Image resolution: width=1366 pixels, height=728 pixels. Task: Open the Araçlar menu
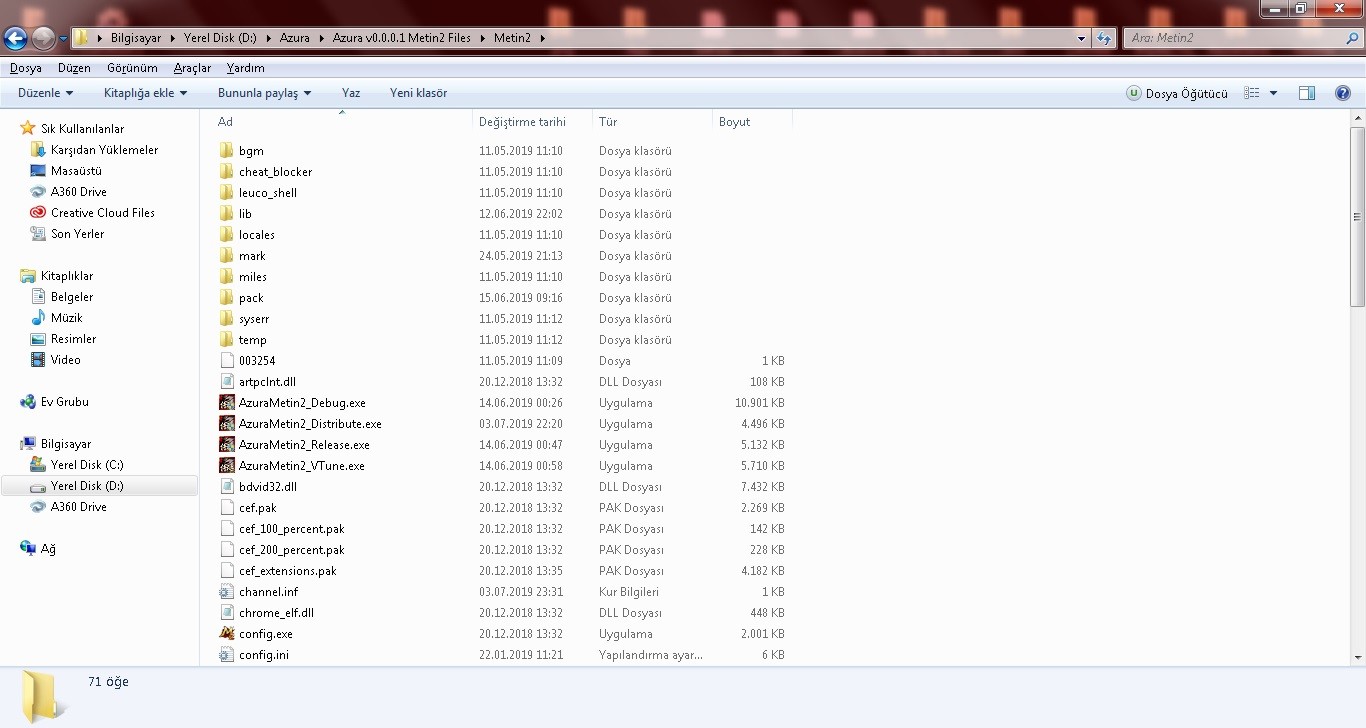(192, 68)
